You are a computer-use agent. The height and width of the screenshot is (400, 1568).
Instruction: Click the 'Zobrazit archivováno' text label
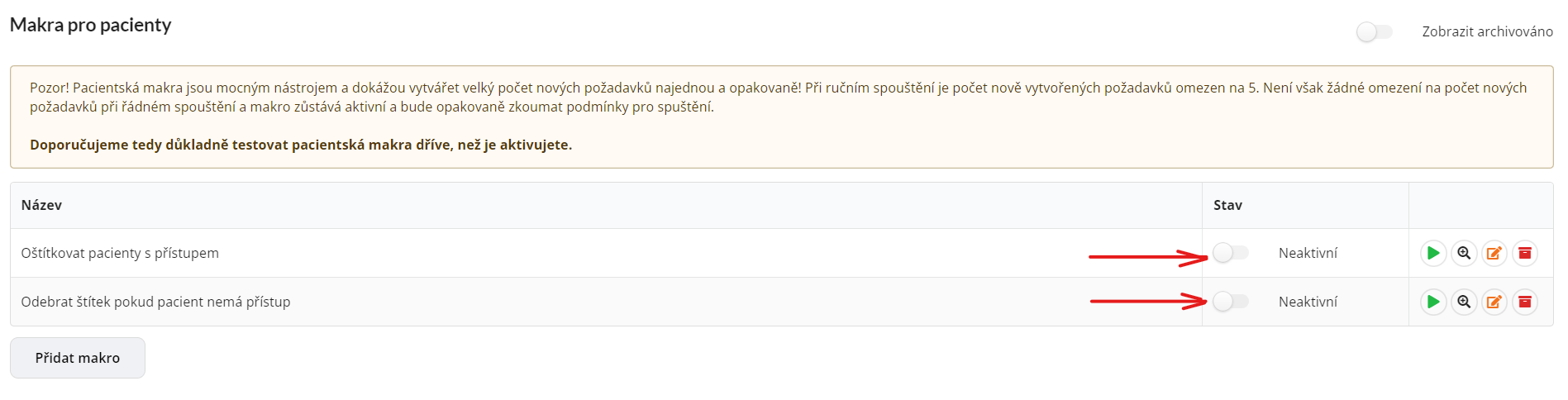click(x=1487, y=31)
